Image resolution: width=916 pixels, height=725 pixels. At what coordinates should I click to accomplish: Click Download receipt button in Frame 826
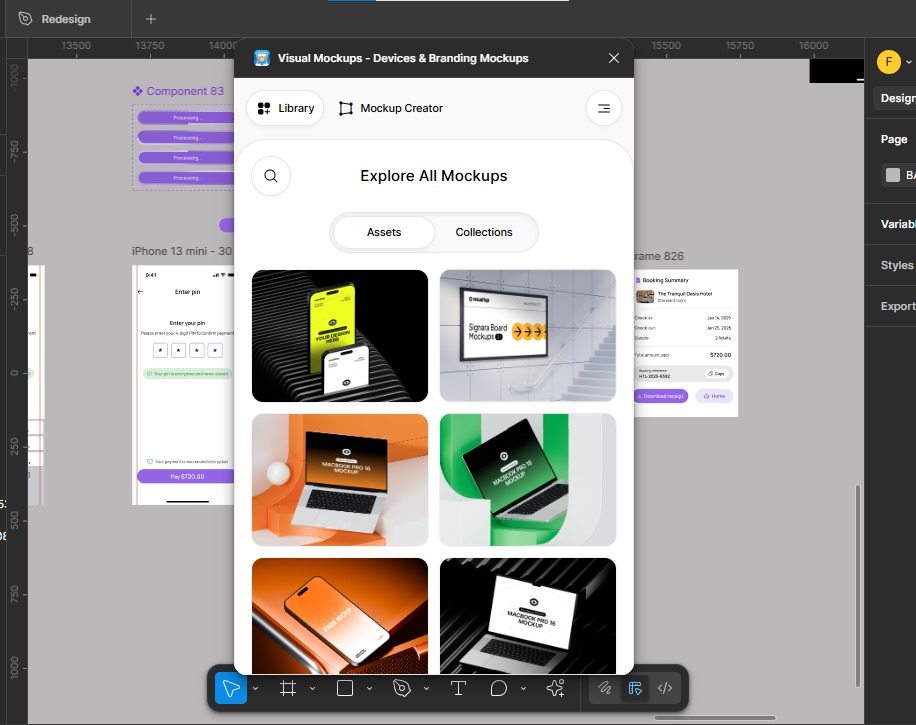(661, 396)
